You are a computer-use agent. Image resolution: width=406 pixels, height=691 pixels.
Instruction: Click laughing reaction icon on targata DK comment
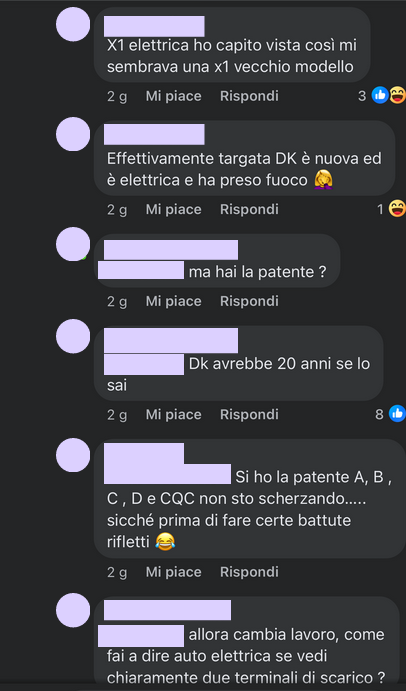pyautogui.click(x=397, y=208)
